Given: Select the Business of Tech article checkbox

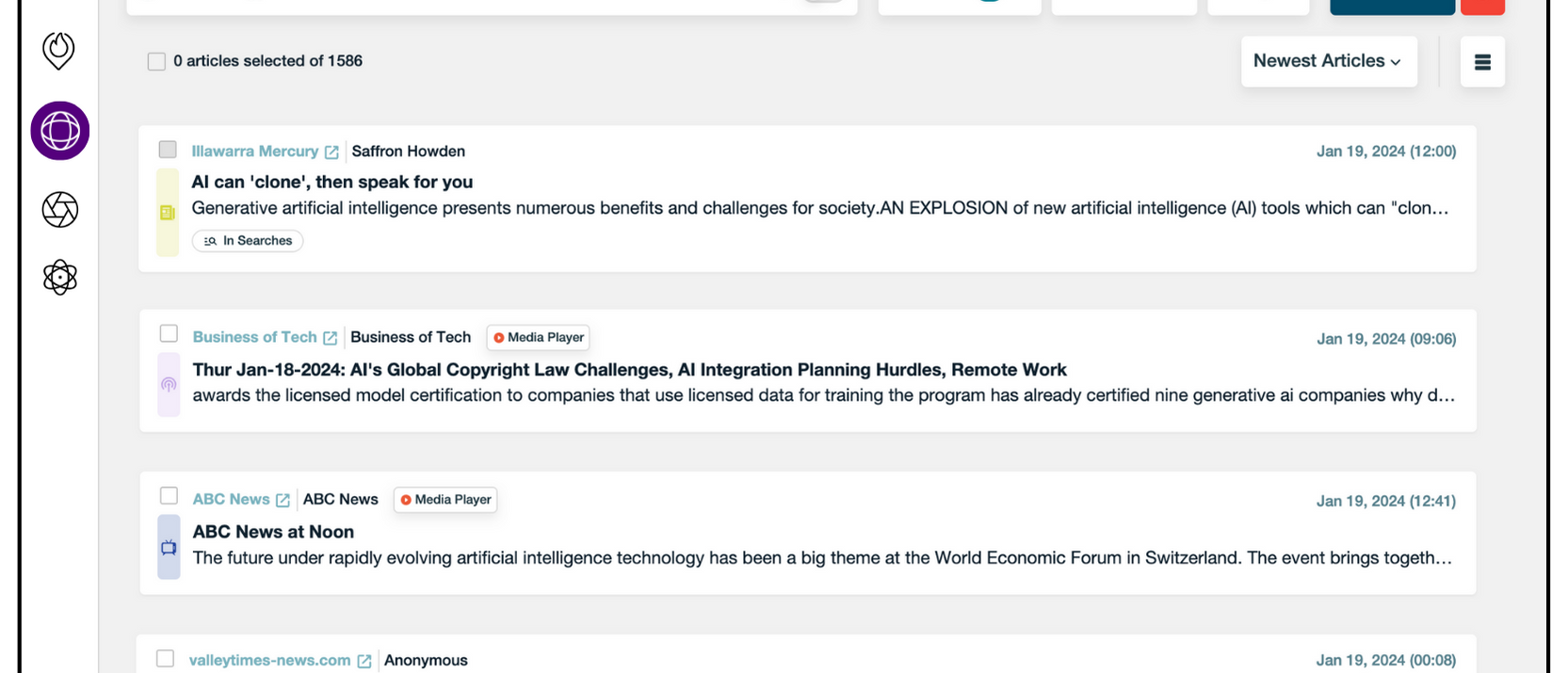Looking at the screenshot, I should (169, 334).
